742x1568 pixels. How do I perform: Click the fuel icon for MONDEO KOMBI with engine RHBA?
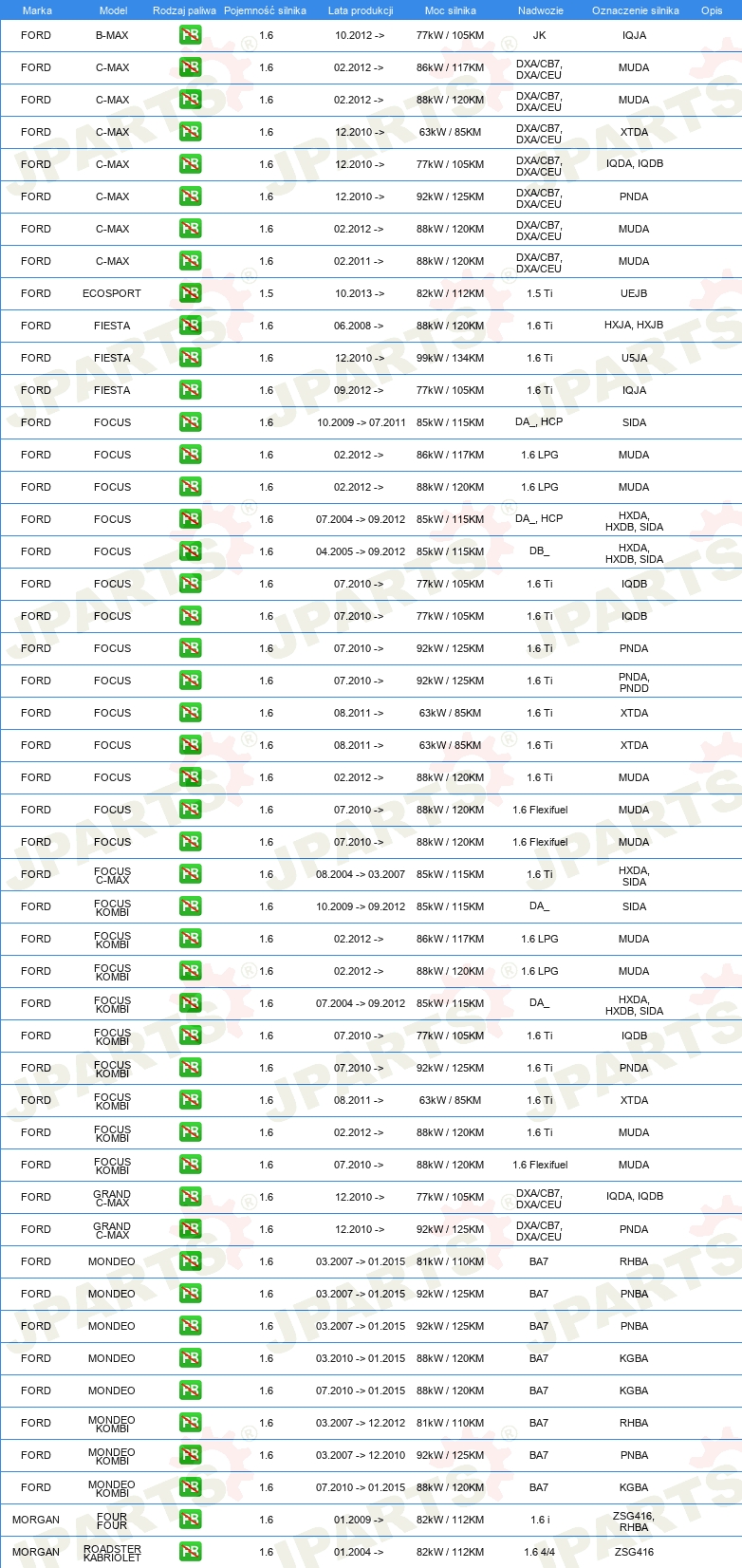(x=190, y=1424)
